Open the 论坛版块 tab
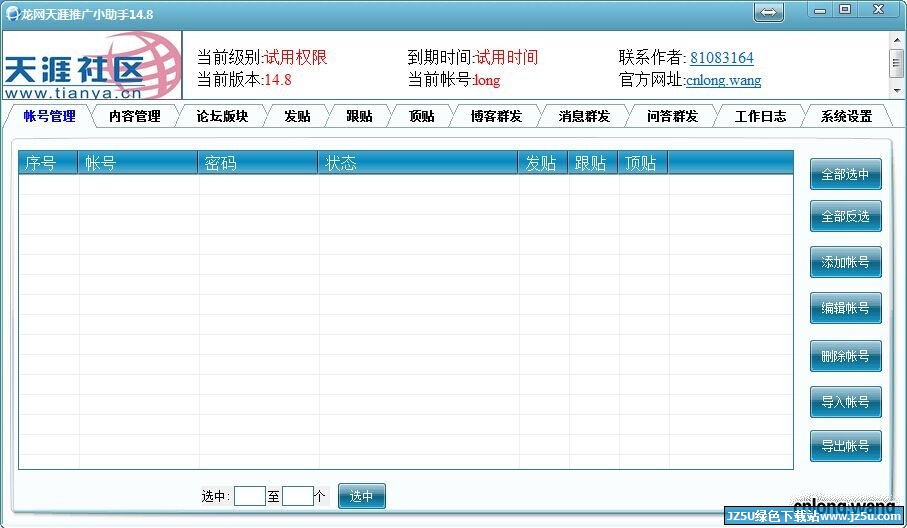This screenshot has height=528, width=907. [x=222, y=116]
